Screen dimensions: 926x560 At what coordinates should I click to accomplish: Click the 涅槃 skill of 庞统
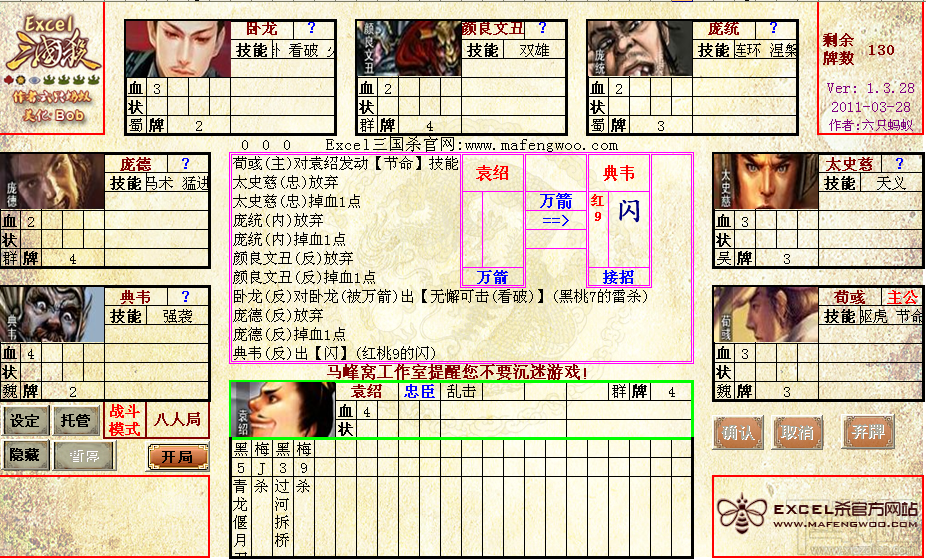click(783, 50)
